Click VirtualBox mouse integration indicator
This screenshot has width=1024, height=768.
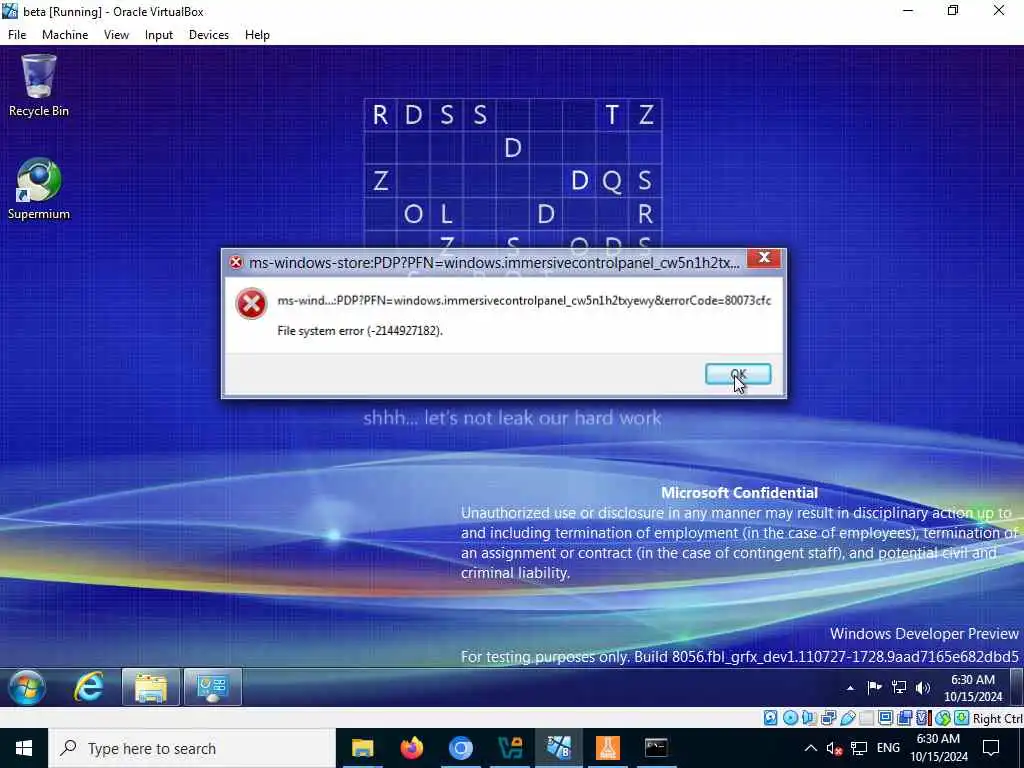click(x=942, y=718)
